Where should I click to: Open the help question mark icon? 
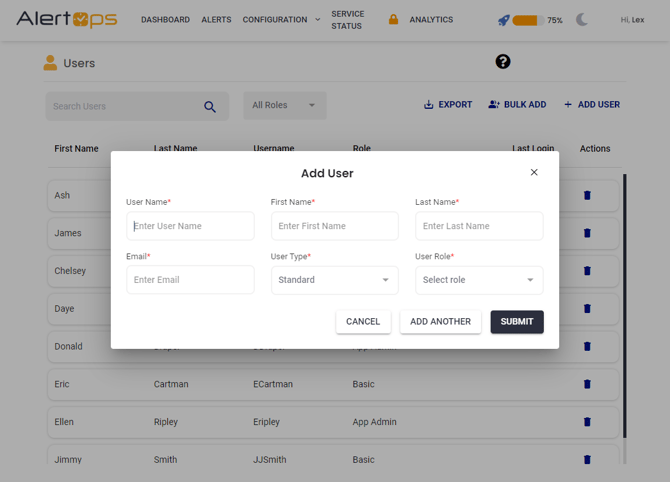tap(503, 62)
